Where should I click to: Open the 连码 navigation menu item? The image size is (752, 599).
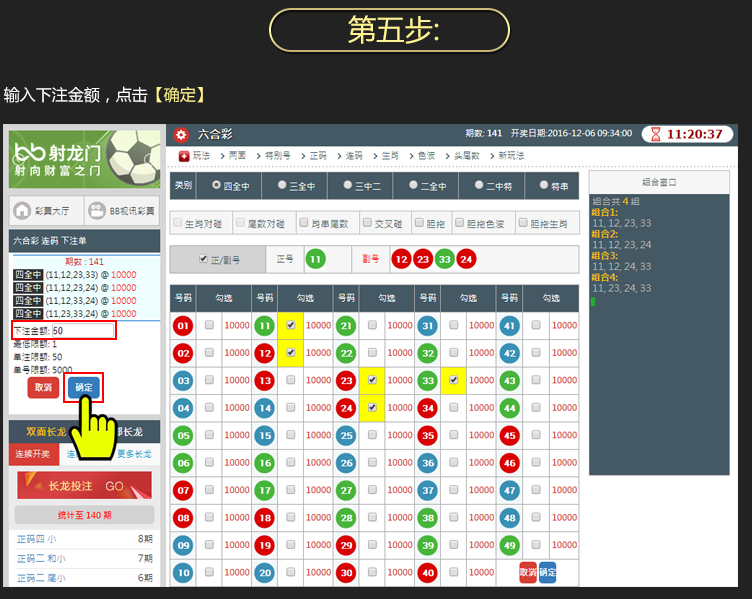tap(352, 156)
